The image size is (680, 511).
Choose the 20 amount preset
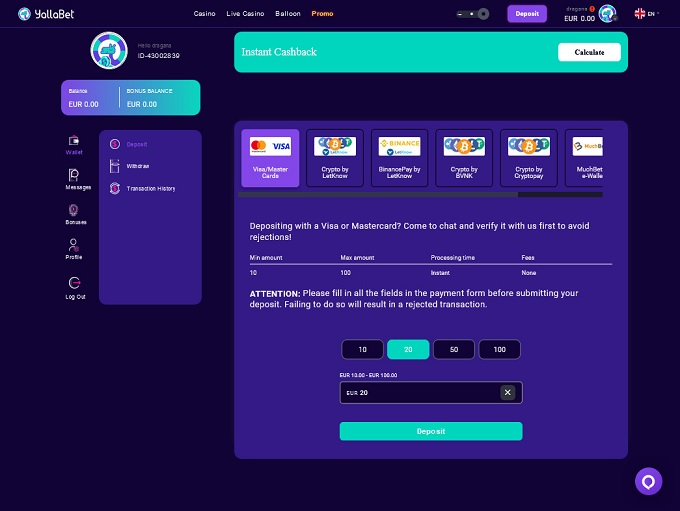tap(408, 349)
